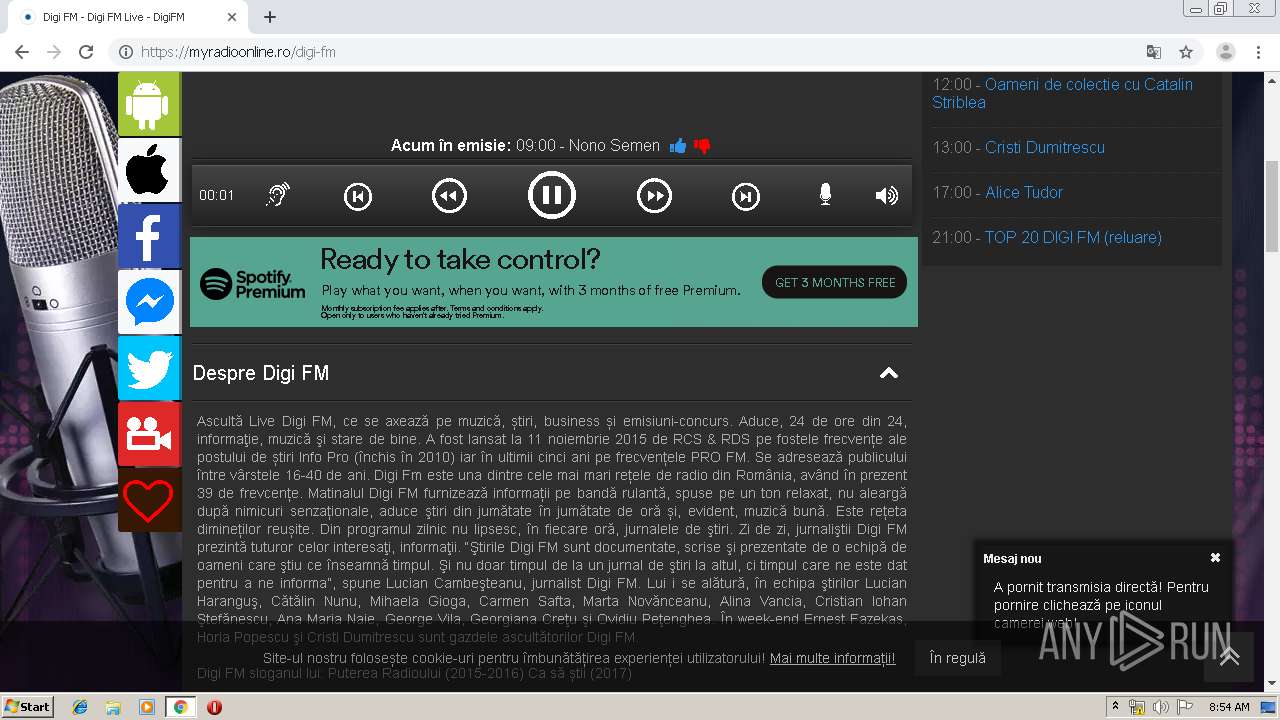Open the webcam video camera icon
Screen dimensions: 1280x720
point(149,434)
